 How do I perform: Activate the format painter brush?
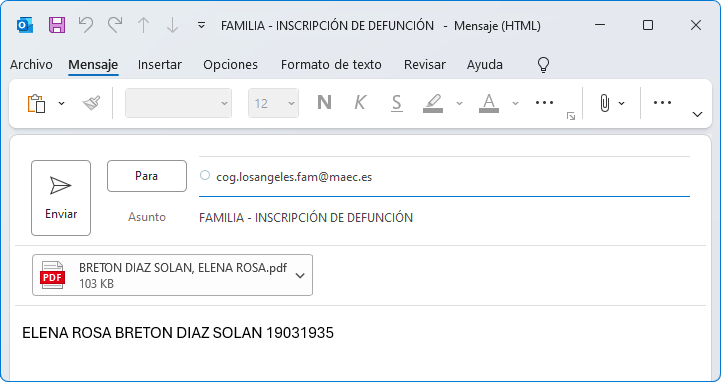pyautogui.click(x=92, y=103)
